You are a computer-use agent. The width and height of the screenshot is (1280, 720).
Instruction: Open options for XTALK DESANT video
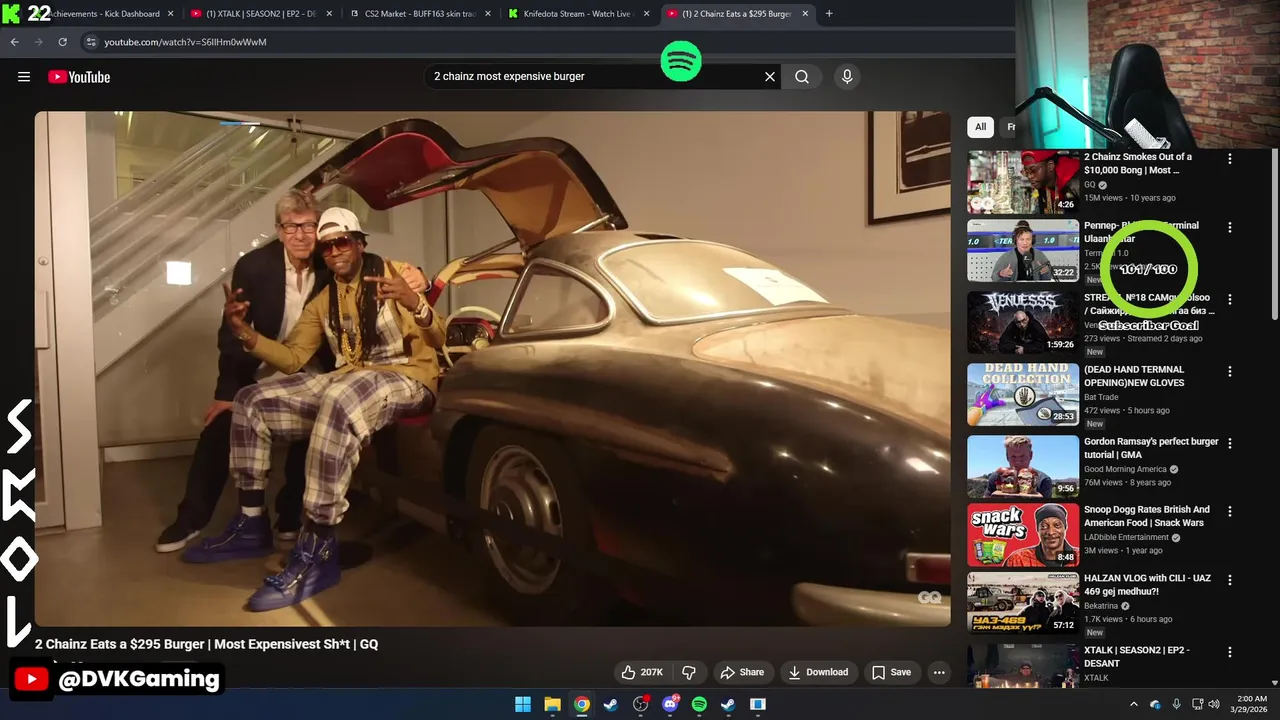pos(1230,651)
